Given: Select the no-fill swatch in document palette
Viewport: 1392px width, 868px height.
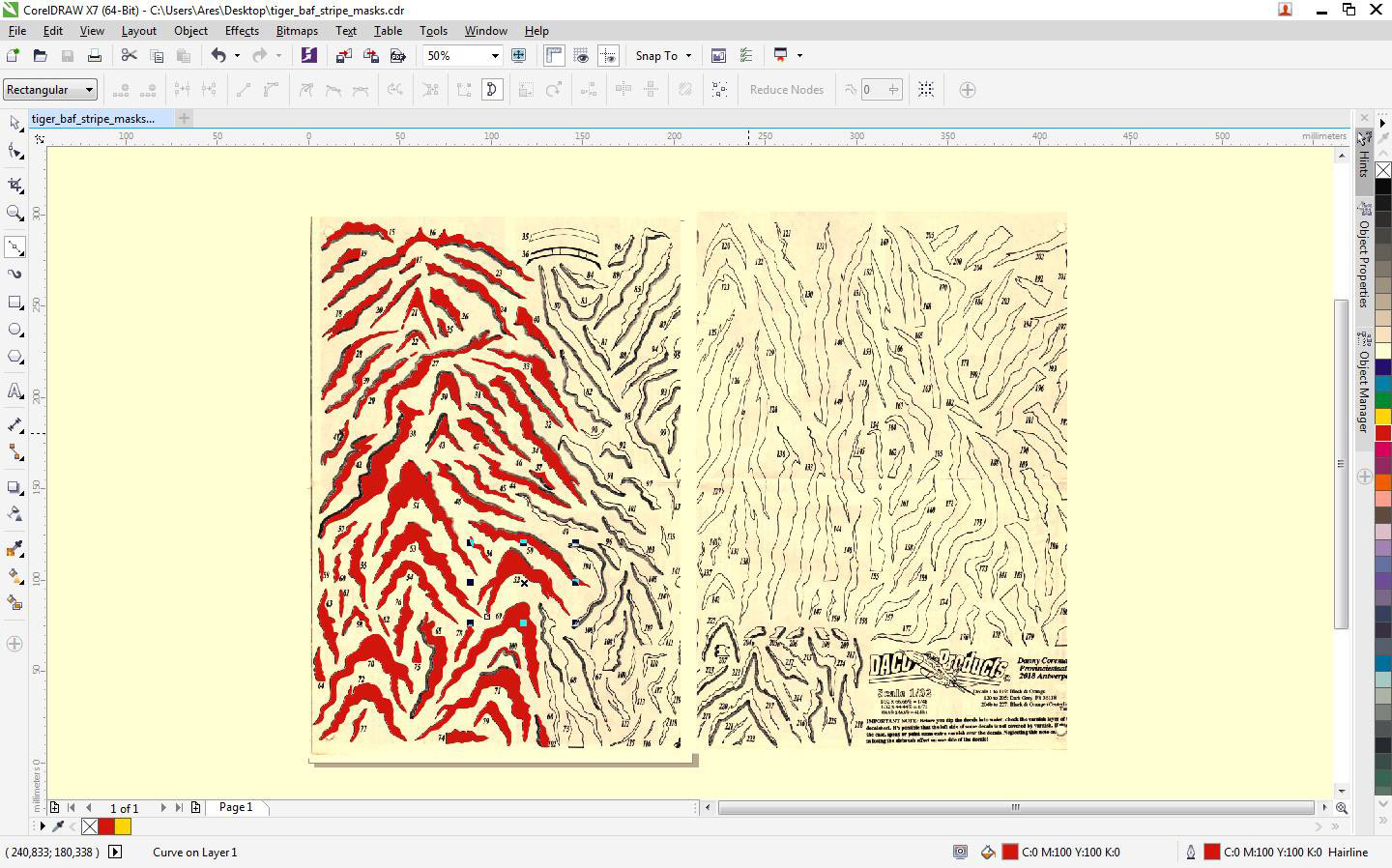Looking at the screenshot, I should click(x=90, y=826).
